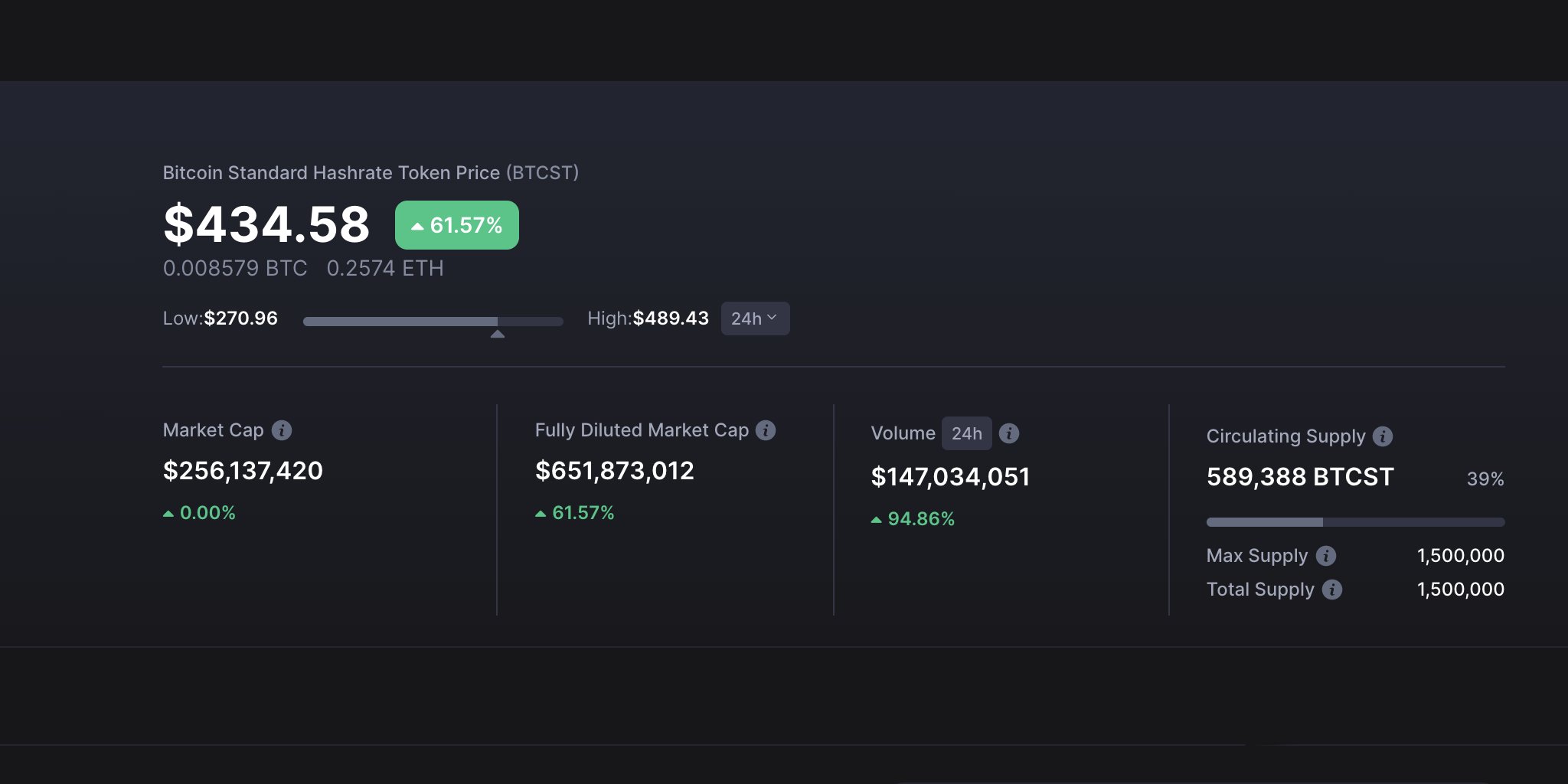Show Max Supply info tooltip
This screenshot has width=1568, height=784.
[x=1326, y=556]
